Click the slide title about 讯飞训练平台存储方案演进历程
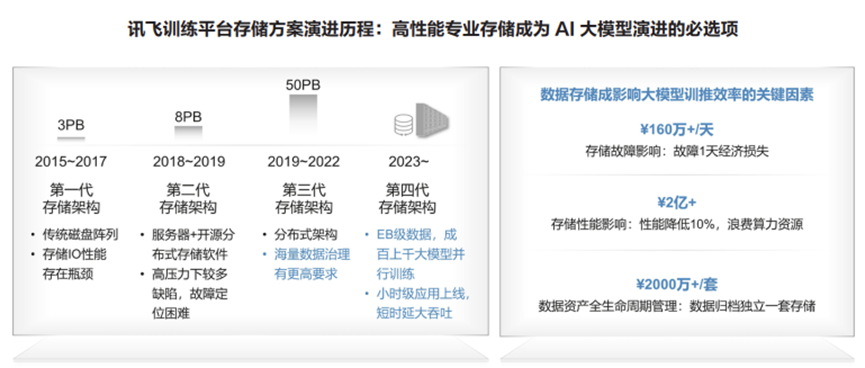Image resolution: width=865 pixels, height=368 pixels. pyautogui.click(x=432, y=29)
